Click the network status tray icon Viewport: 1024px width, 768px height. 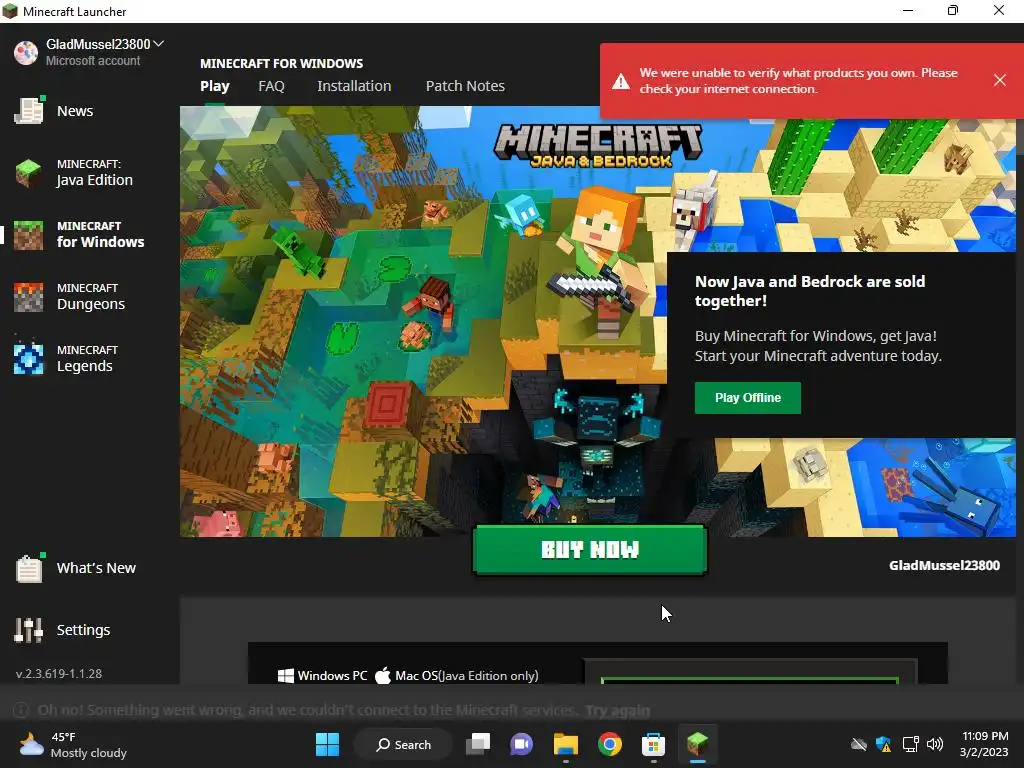(x=910, y=744)
